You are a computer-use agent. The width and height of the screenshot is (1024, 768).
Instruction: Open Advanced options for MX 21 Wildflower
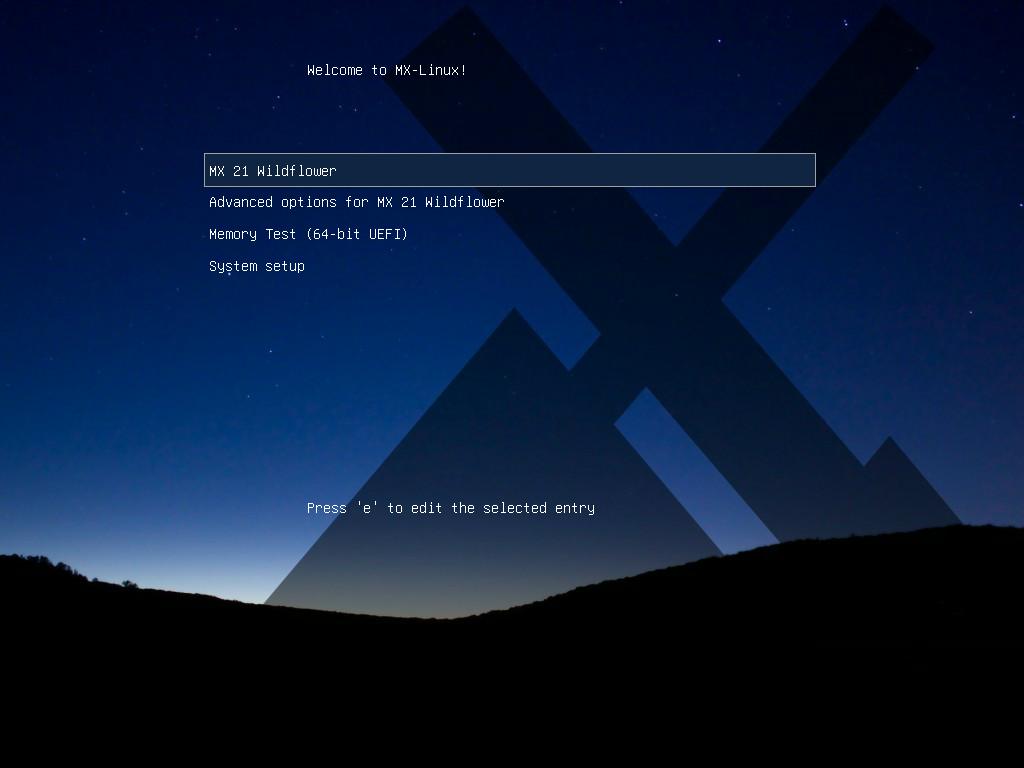point(357,202)
